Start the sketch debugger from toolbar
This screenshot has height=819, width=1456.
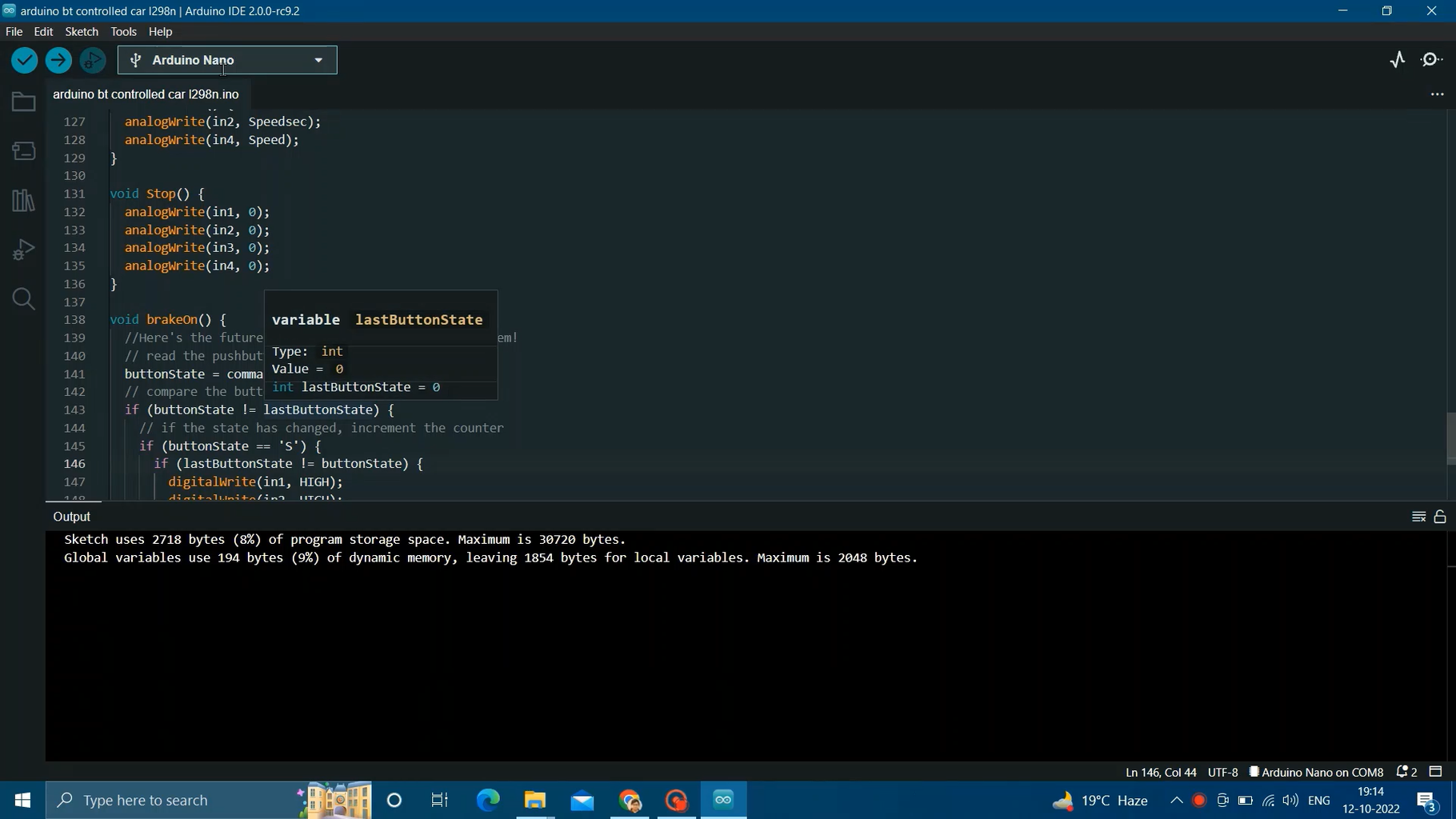(x=93, y=60)
